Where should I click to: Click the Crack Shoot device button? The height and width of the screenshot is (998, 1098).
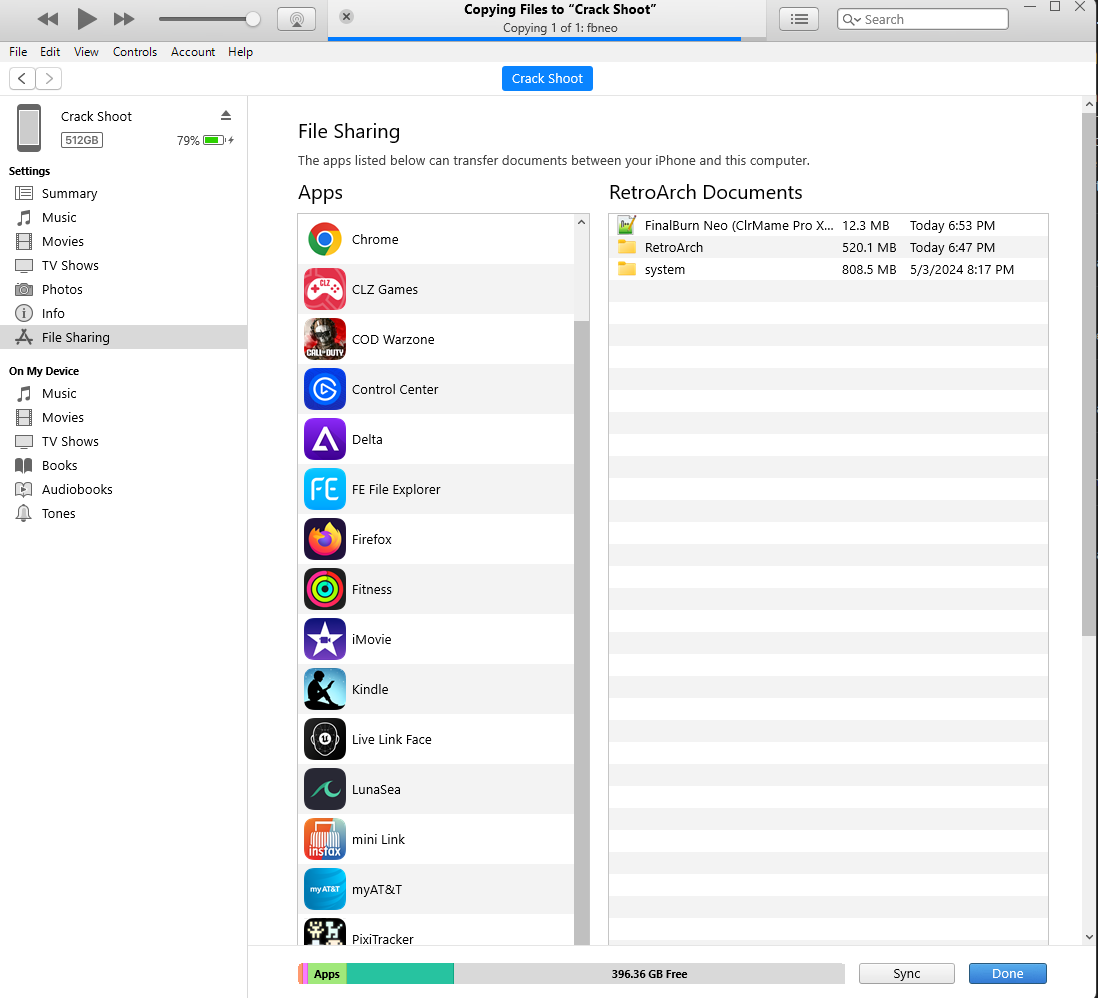pos(547,78)
